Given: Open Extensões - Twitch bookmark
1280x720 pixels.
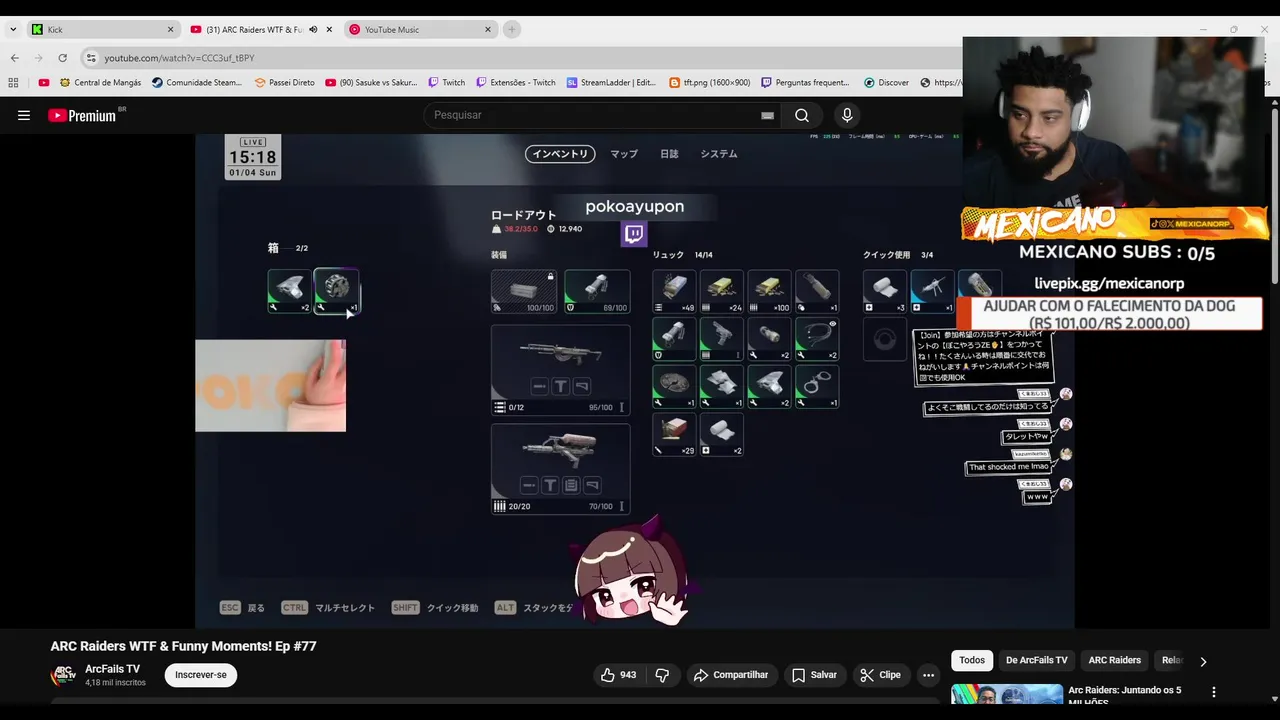Looking at the screenshot, I should (x=516, y=83).
